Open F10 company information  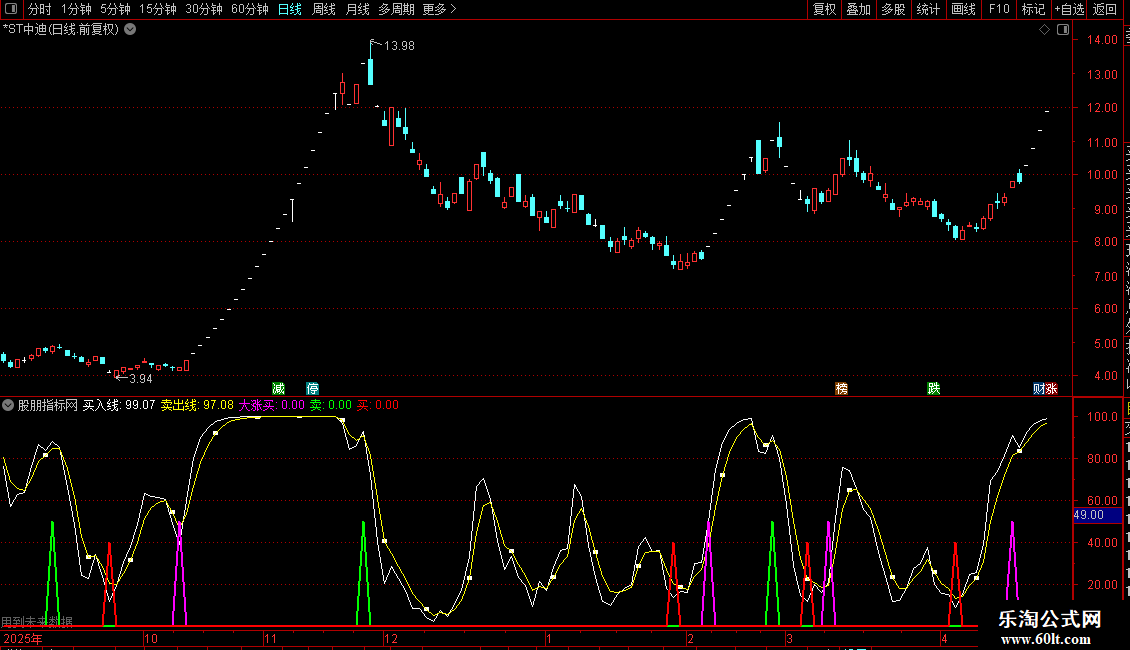click(999, 9)
